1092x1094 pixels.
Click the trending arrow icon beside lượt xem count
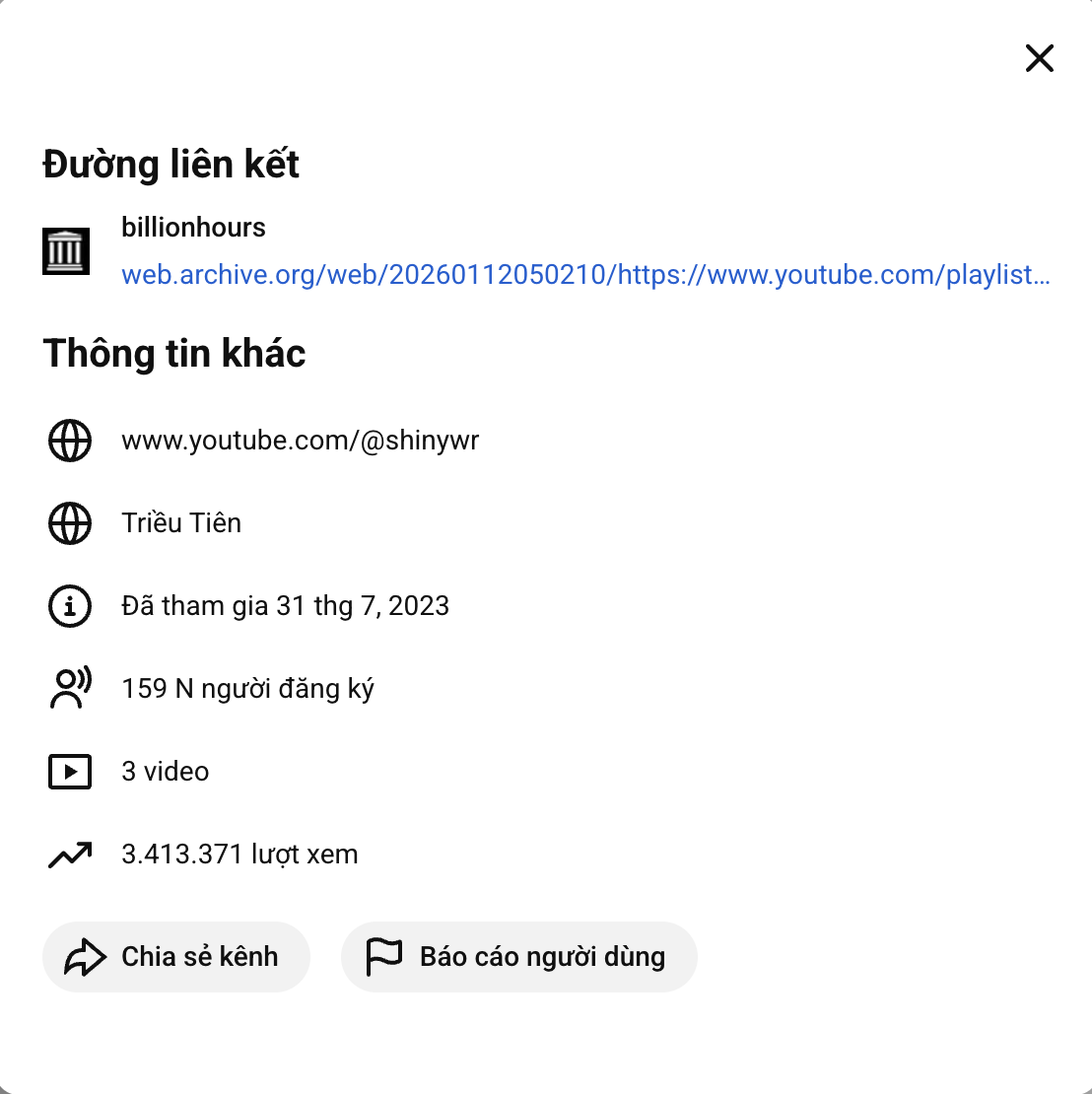69,855
